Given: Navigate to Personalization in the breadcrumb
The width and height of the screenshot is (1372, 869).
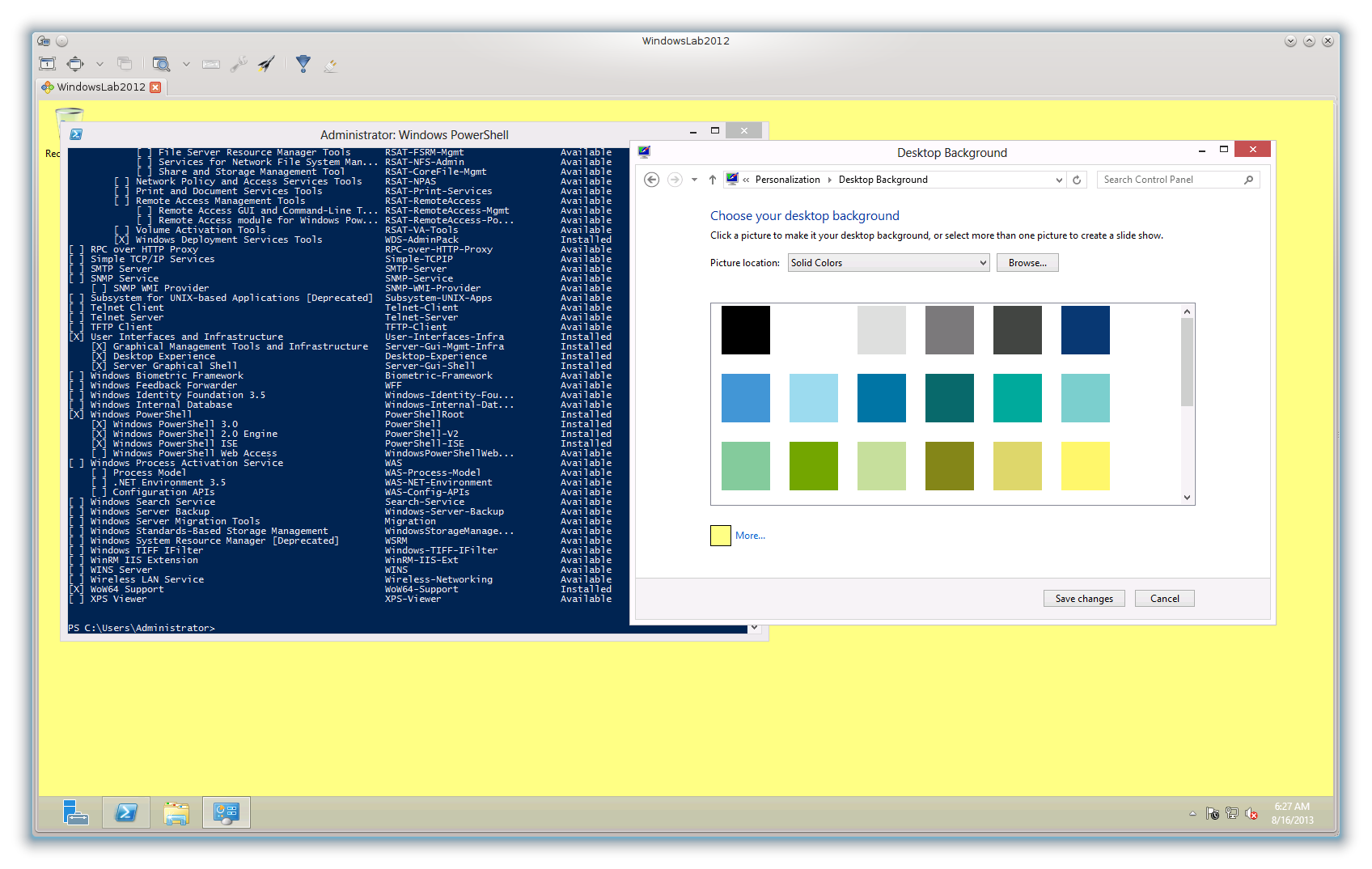Looking at the screenshot, I should pos(787,180).
